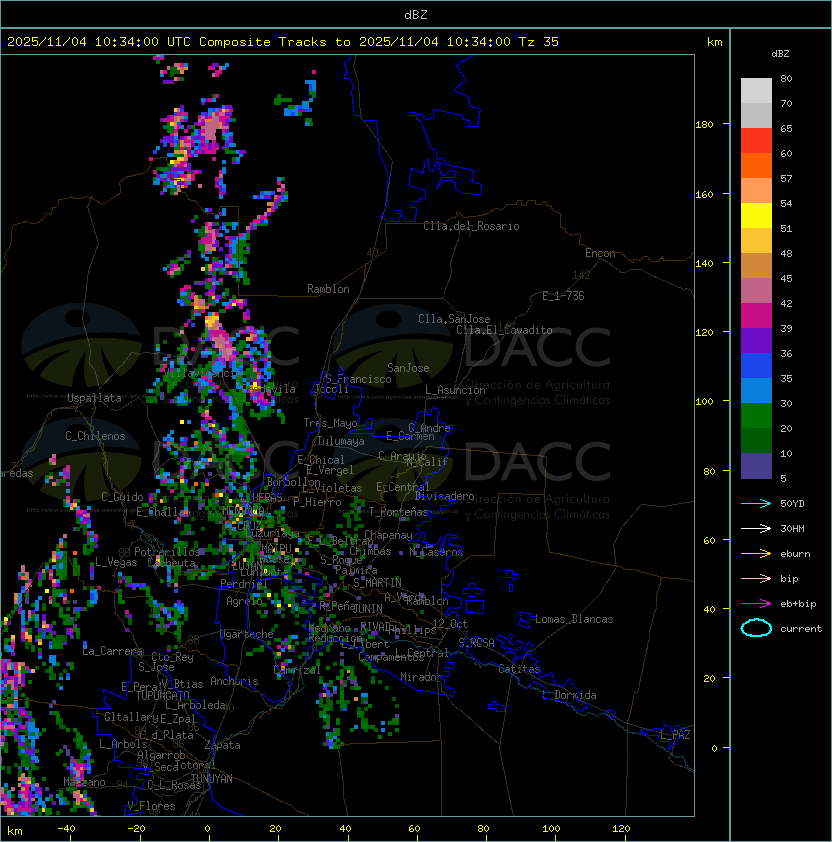Click the cyan 50YD arrow in legend
This screenshot has width=832, height=842.
point(756,503)
